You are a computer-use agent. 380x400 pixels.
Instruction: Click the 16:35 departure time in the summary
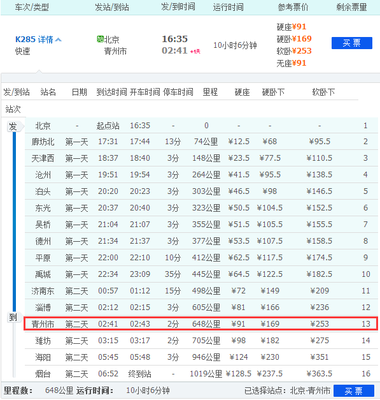(175, 39)
